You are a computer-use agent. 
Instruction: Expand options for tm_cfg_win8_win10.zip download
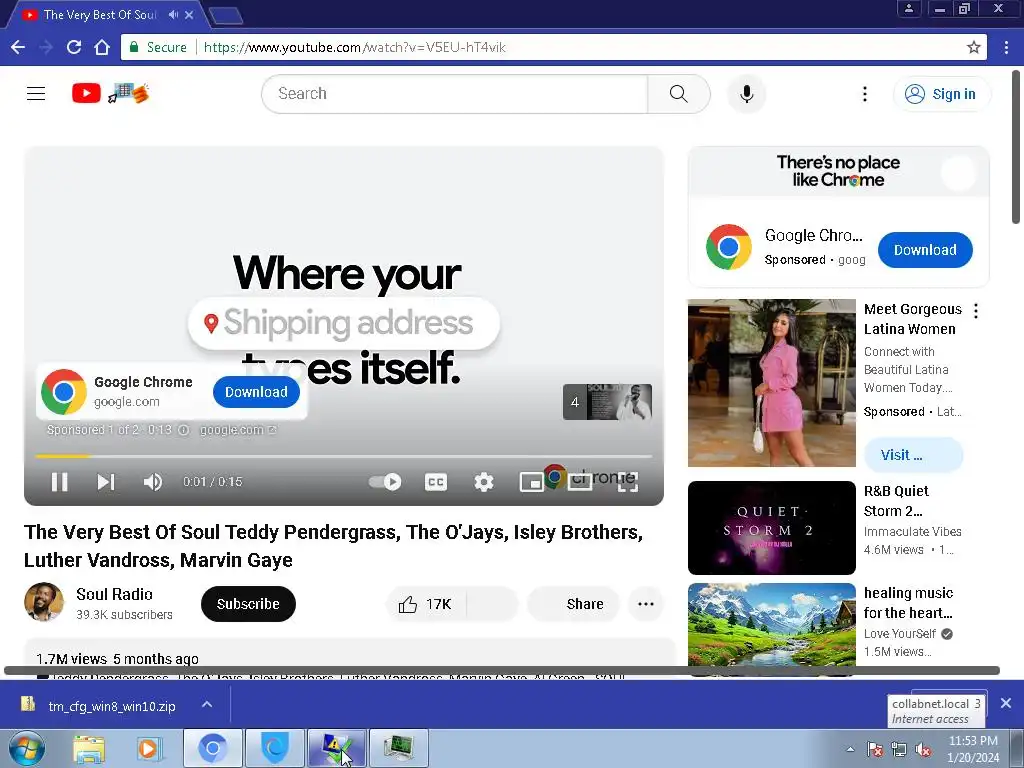pyautogui.click(x=206, y=704)
